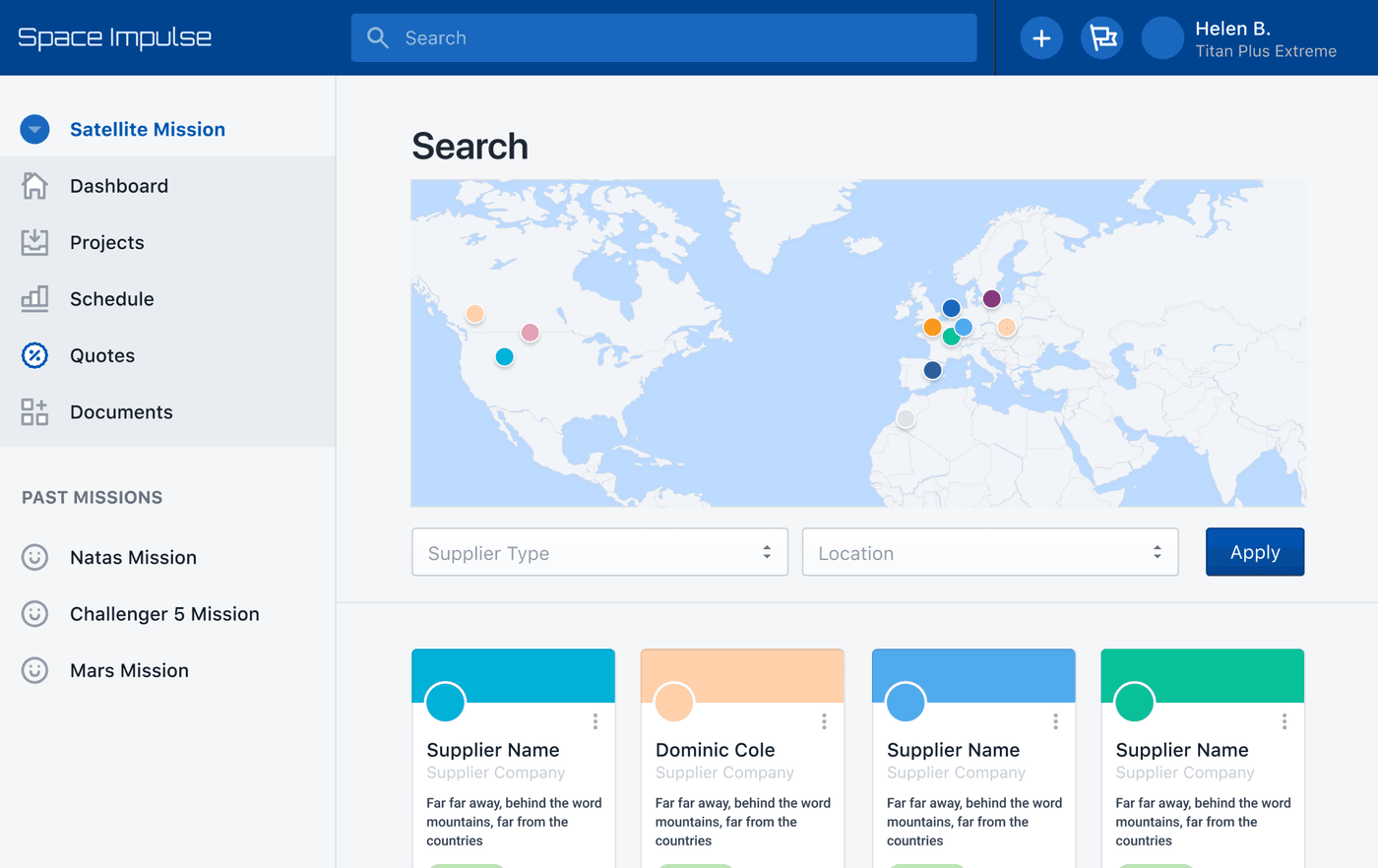Go to Challenger 5 Mission

point(164,614)
